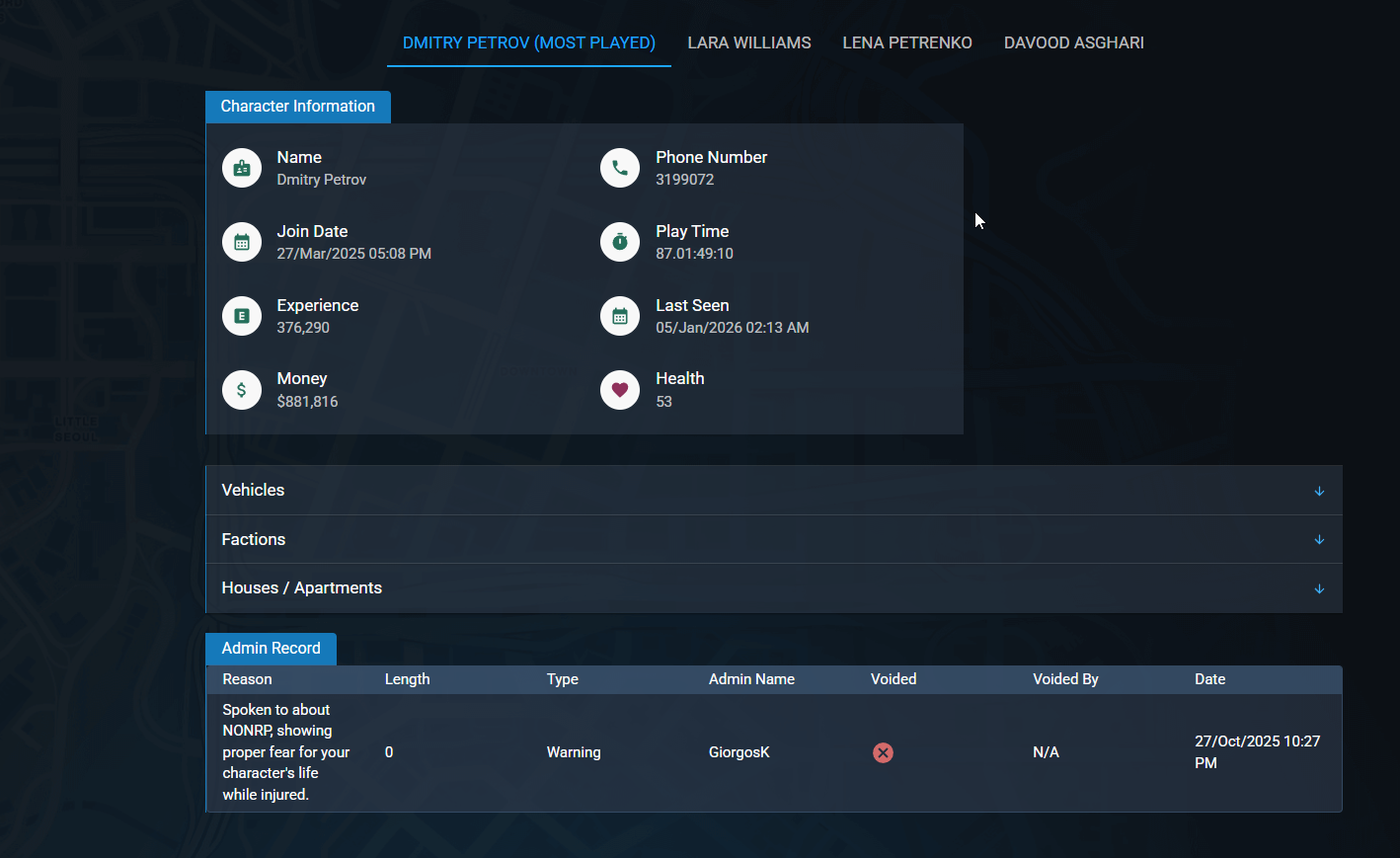Click the health value 53
Screen dimensions: 1400x858
coord(664,402)
